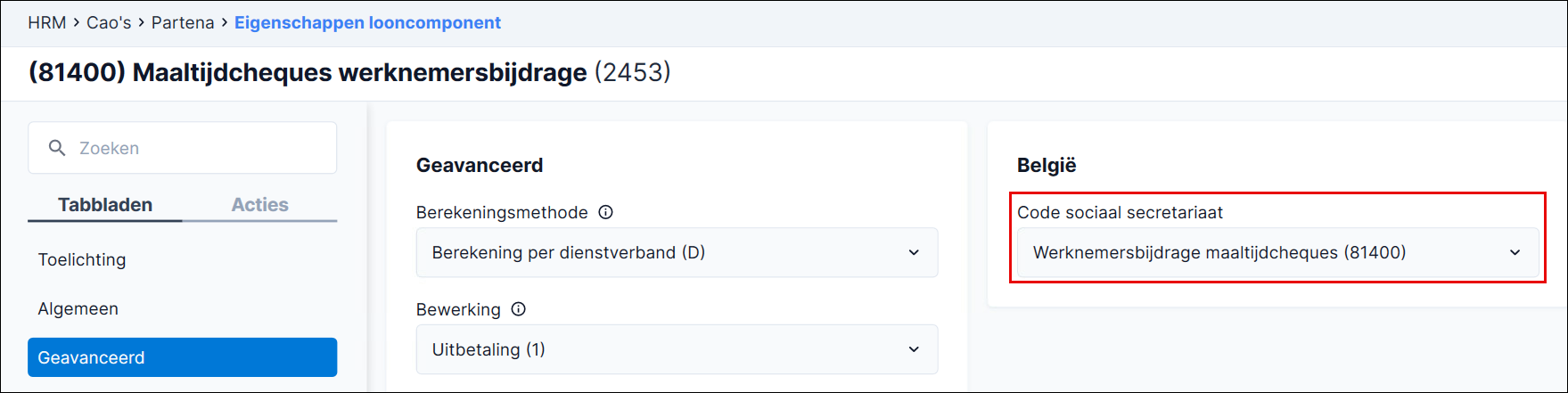The height and width of the screenshot is (393, 1568).
Task: Click the info icon beside Bewerking
Action: click(518, 309)
